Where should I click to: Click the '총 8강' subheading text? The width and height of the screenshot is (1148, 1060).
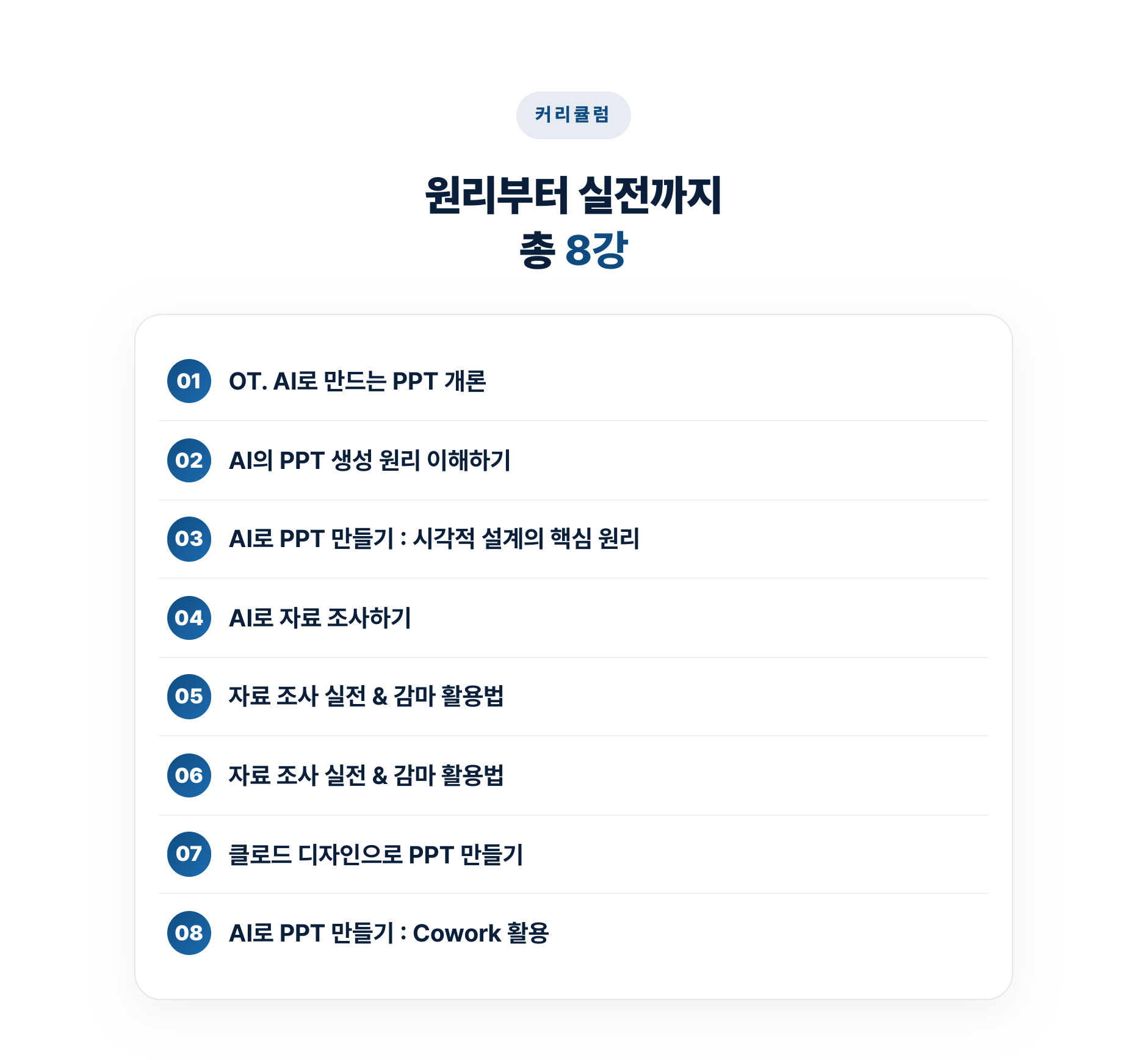pos(574,250)
